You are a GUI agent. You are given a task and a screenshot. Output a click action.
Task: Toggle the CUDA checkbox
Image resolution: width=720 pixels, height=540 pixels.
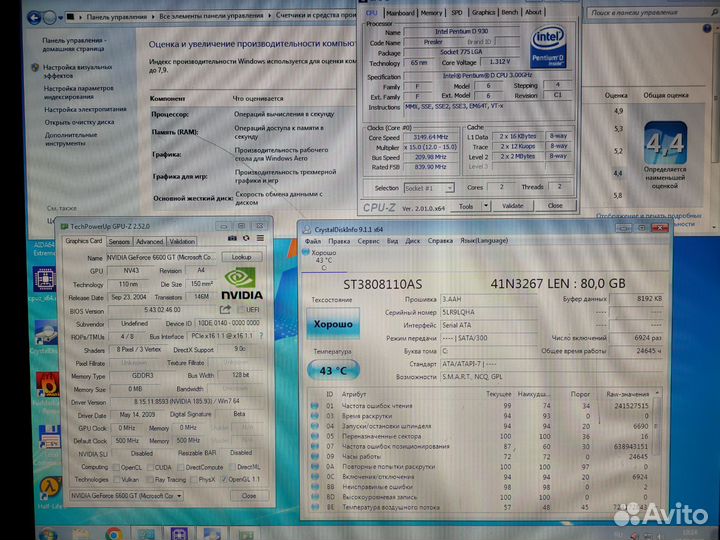point(150,467)
